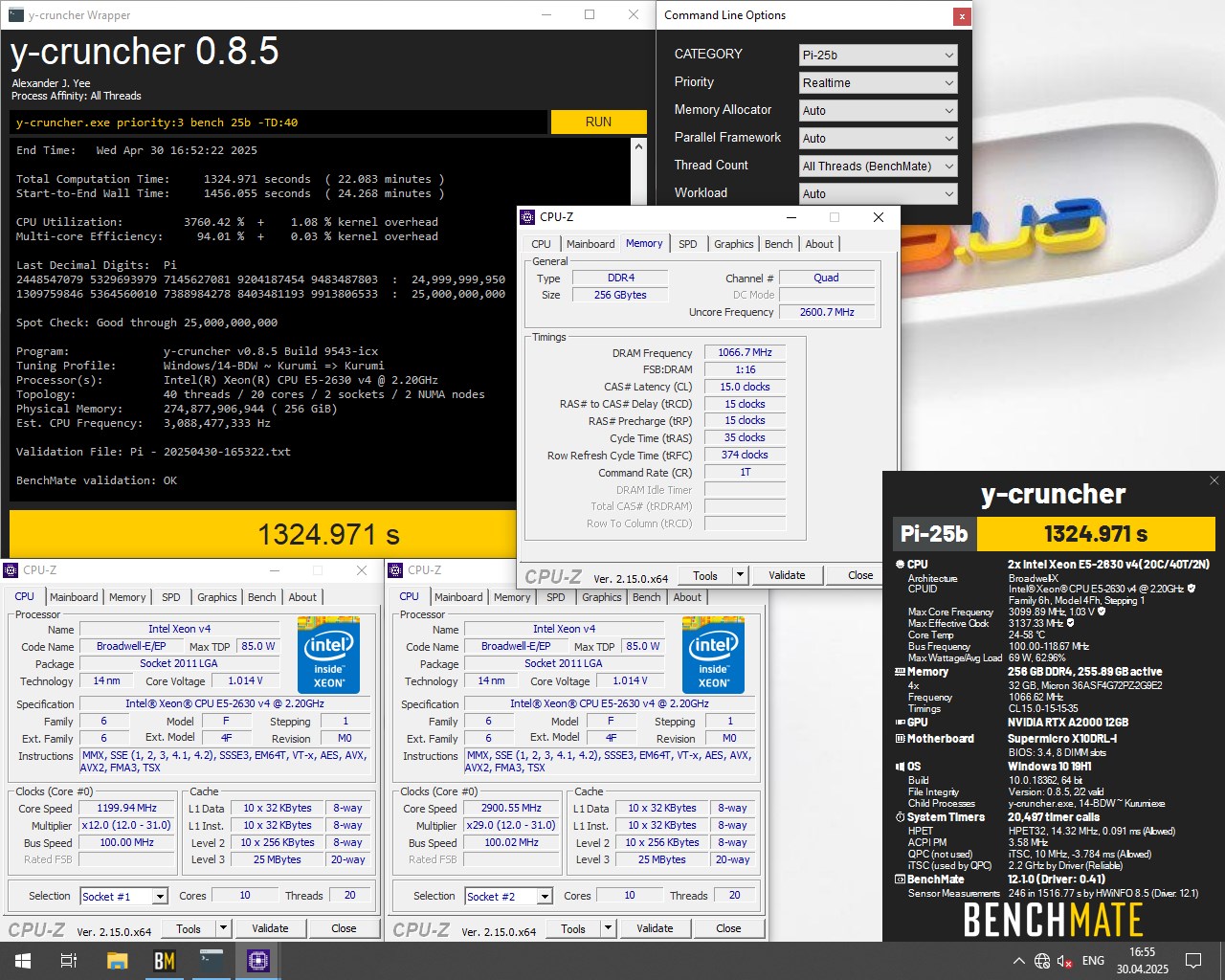This screenshot has width=1225, height=980.
Task: Click the CPU section icon in BenchMate panel
Action: coord(900,565)
